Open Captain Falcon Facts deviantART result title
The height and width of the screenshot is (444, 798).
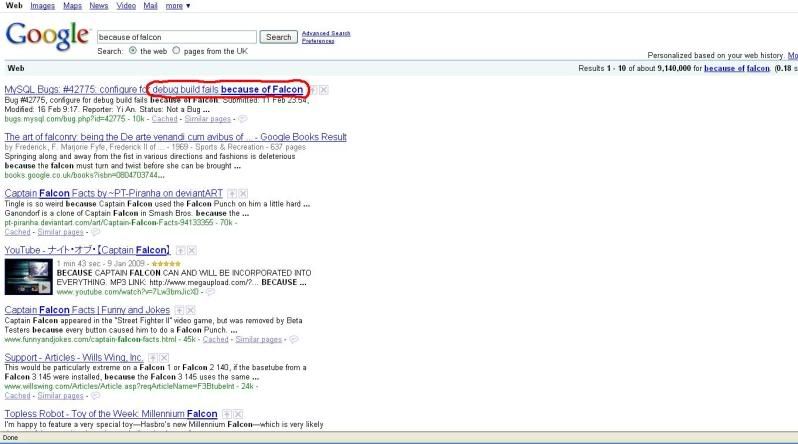pyautogui.click(x=113, y=193)
